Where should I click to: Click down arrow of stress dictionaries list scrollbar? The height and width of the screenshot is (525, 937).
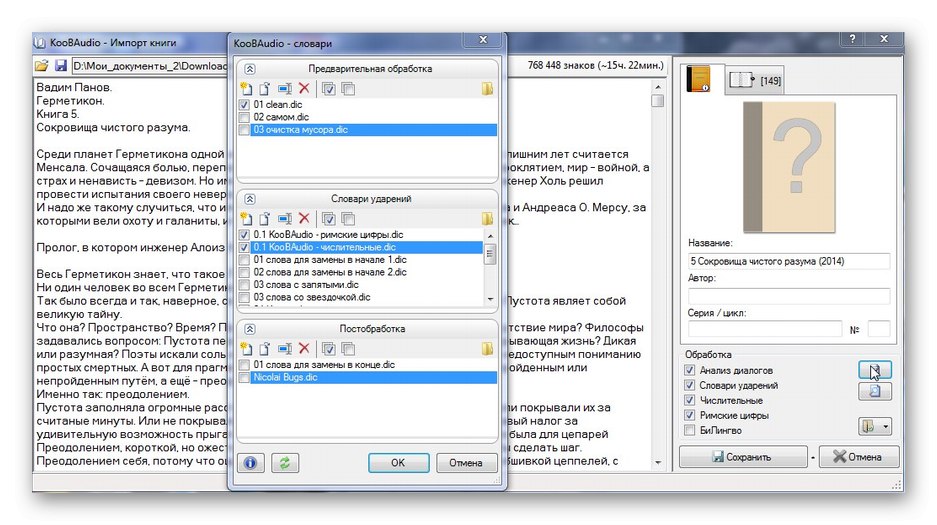tap(491, 299)
